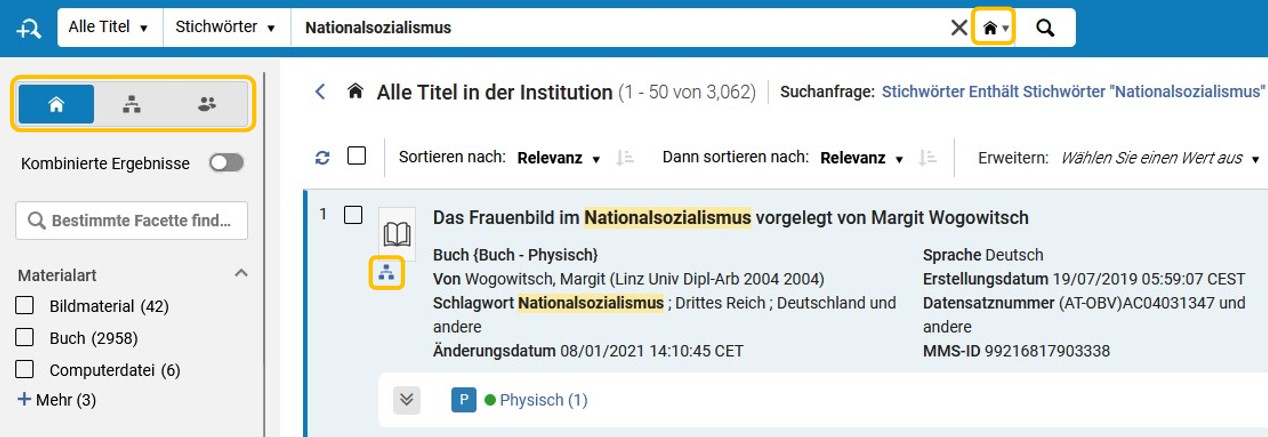This screenshot has width=1268, height=437.
Task: Click the Bestimmte Facette finden field
Action: pos(131,221)
